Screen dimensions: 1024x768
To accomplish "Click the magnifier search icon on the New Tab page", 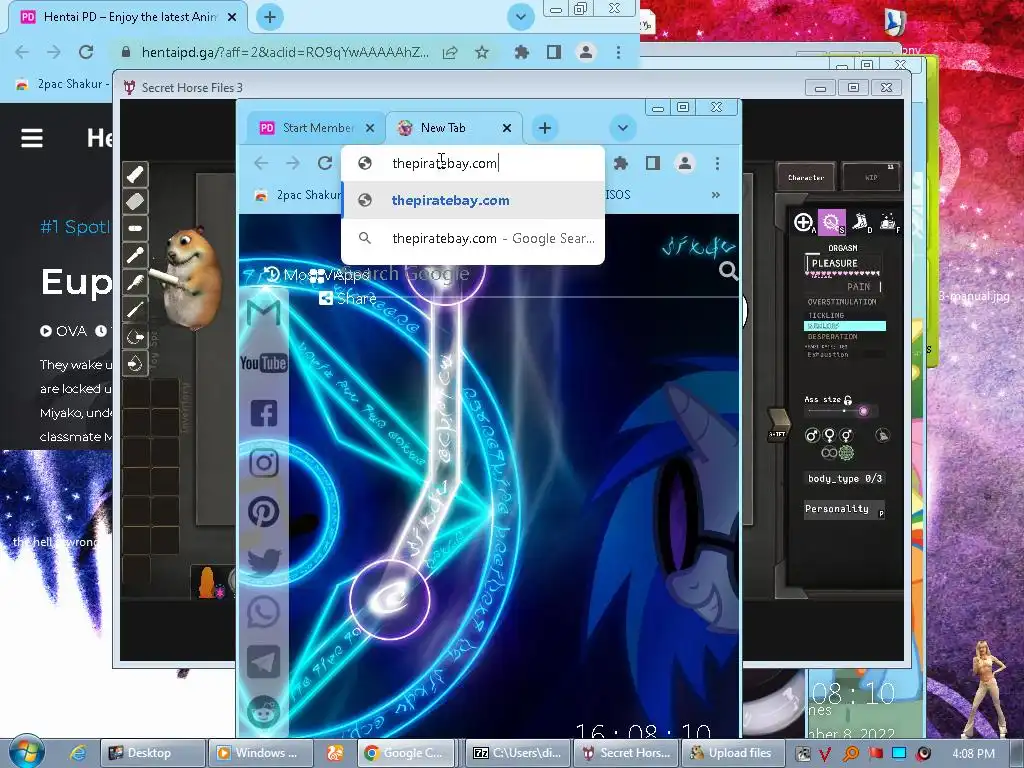I will [728, 270].
